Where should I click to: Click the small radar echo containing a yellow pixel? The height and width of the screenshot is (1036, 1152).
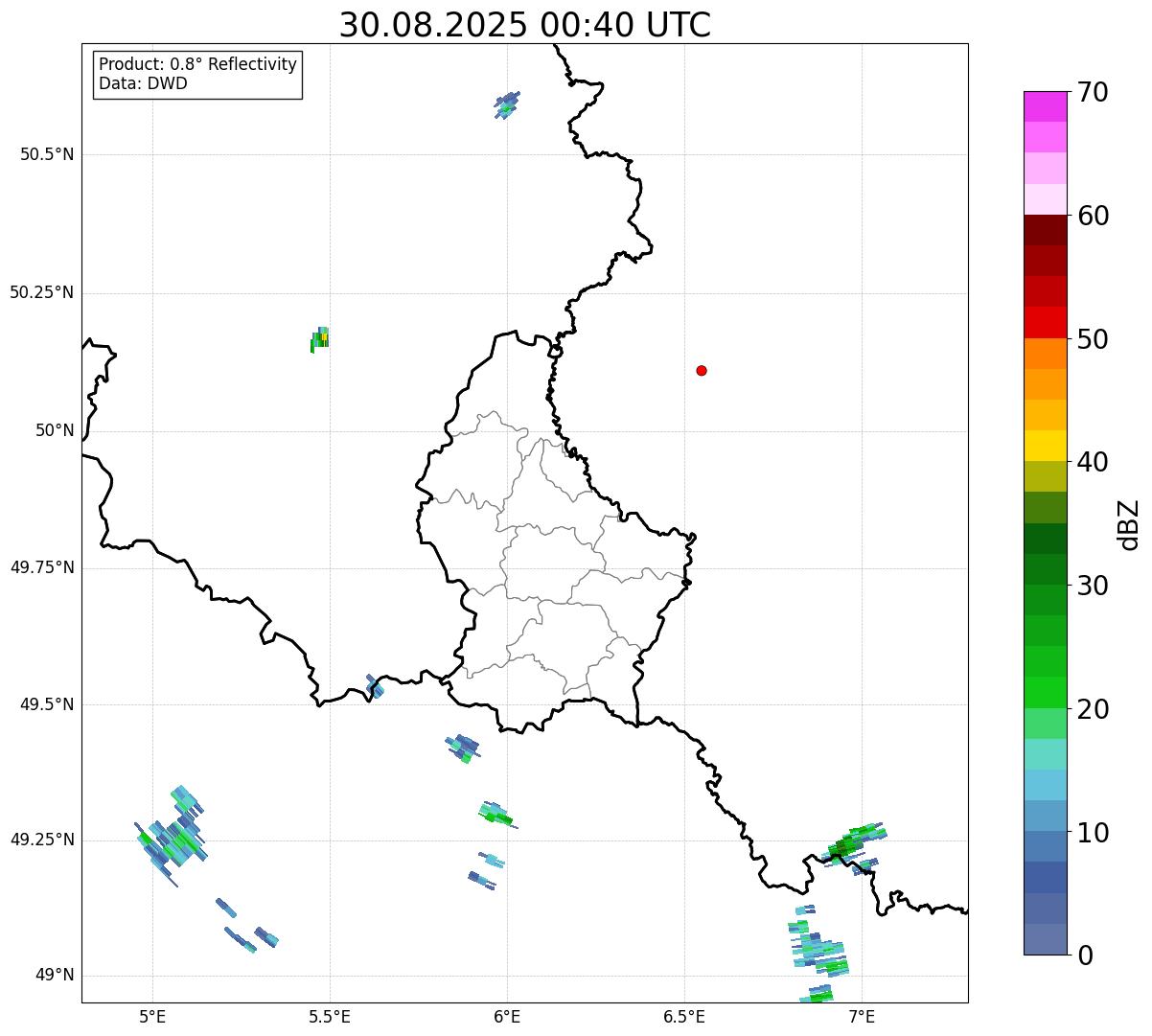[x=320, y=338]
